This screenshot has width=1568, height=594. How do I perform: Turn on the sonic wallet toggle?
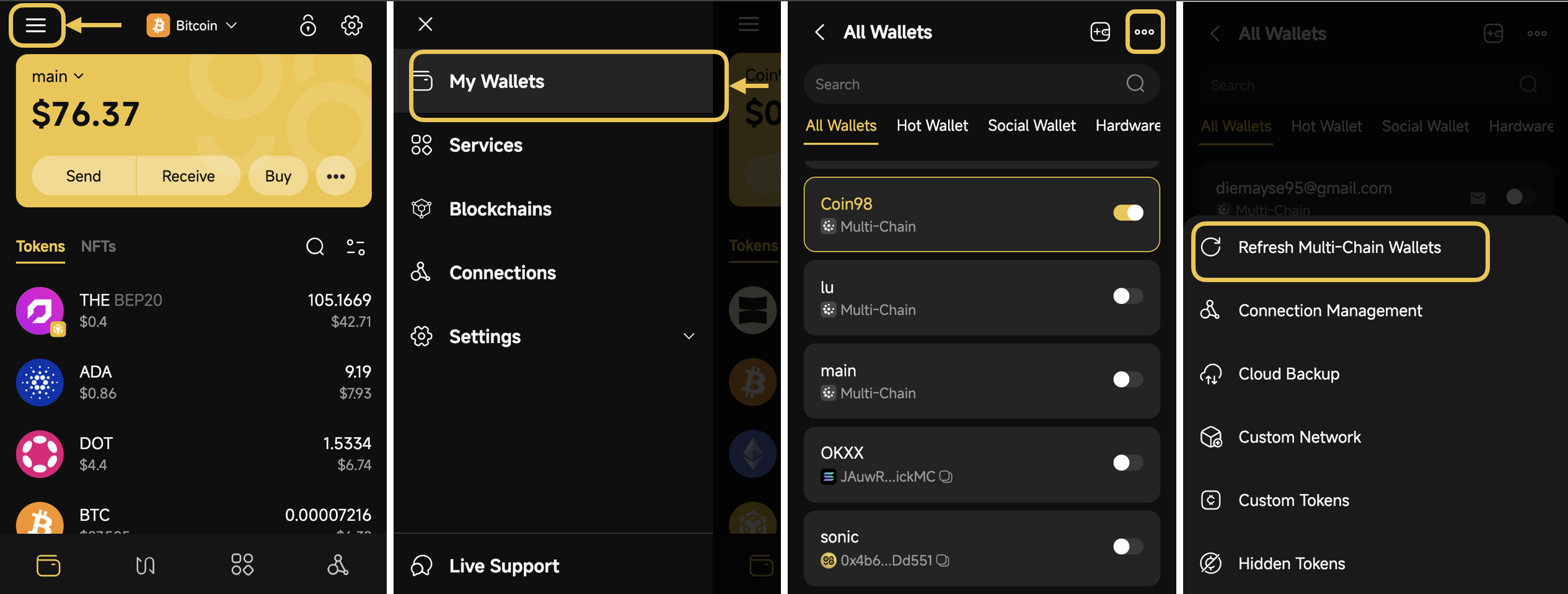coord(1127,546)
